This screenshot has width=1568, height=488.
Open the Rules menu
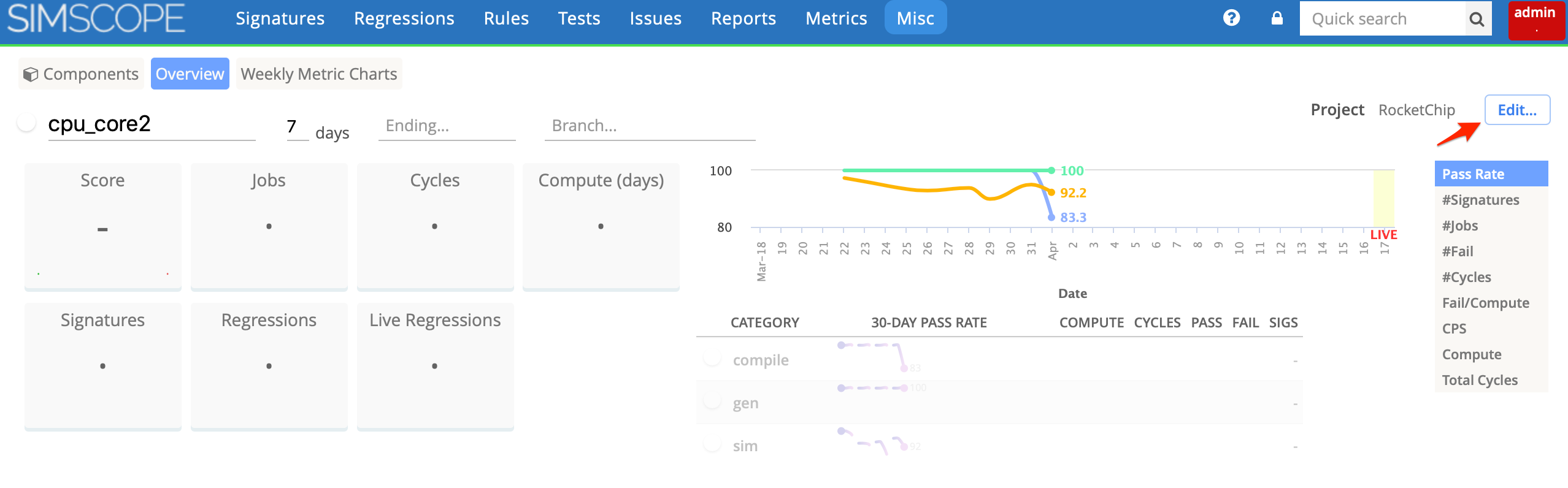pyautogui.click(x=506, y=18)
